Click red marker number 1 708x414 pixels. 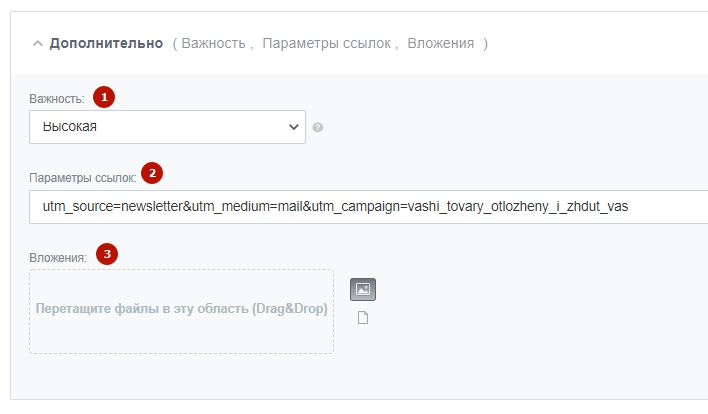point(104,97)
